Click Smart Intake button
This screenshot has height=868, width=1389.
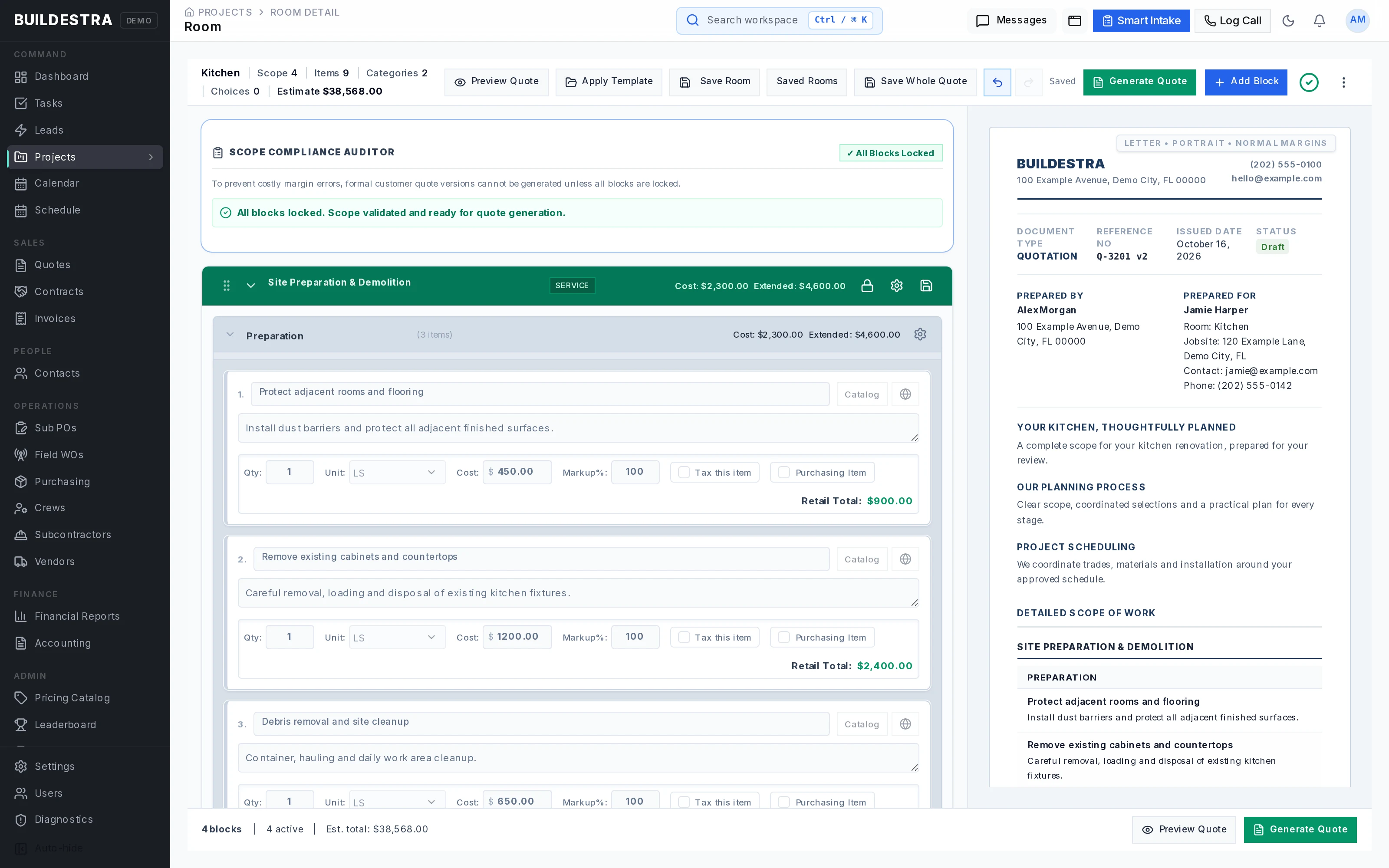(x=1141, y=21)
